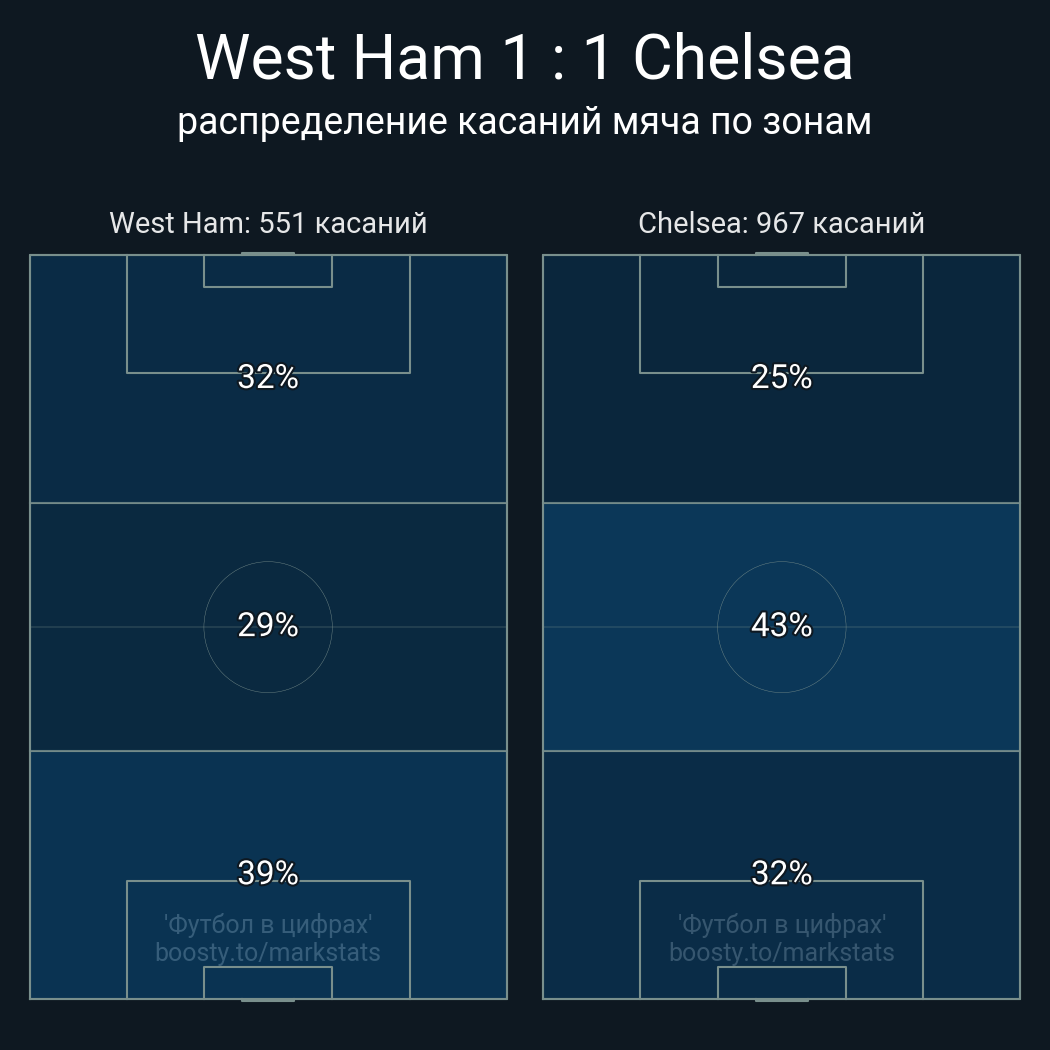Click Chelsea's 25% attacking-third label
This screenshot has width=1050, height=1050.
pos(781,377)
